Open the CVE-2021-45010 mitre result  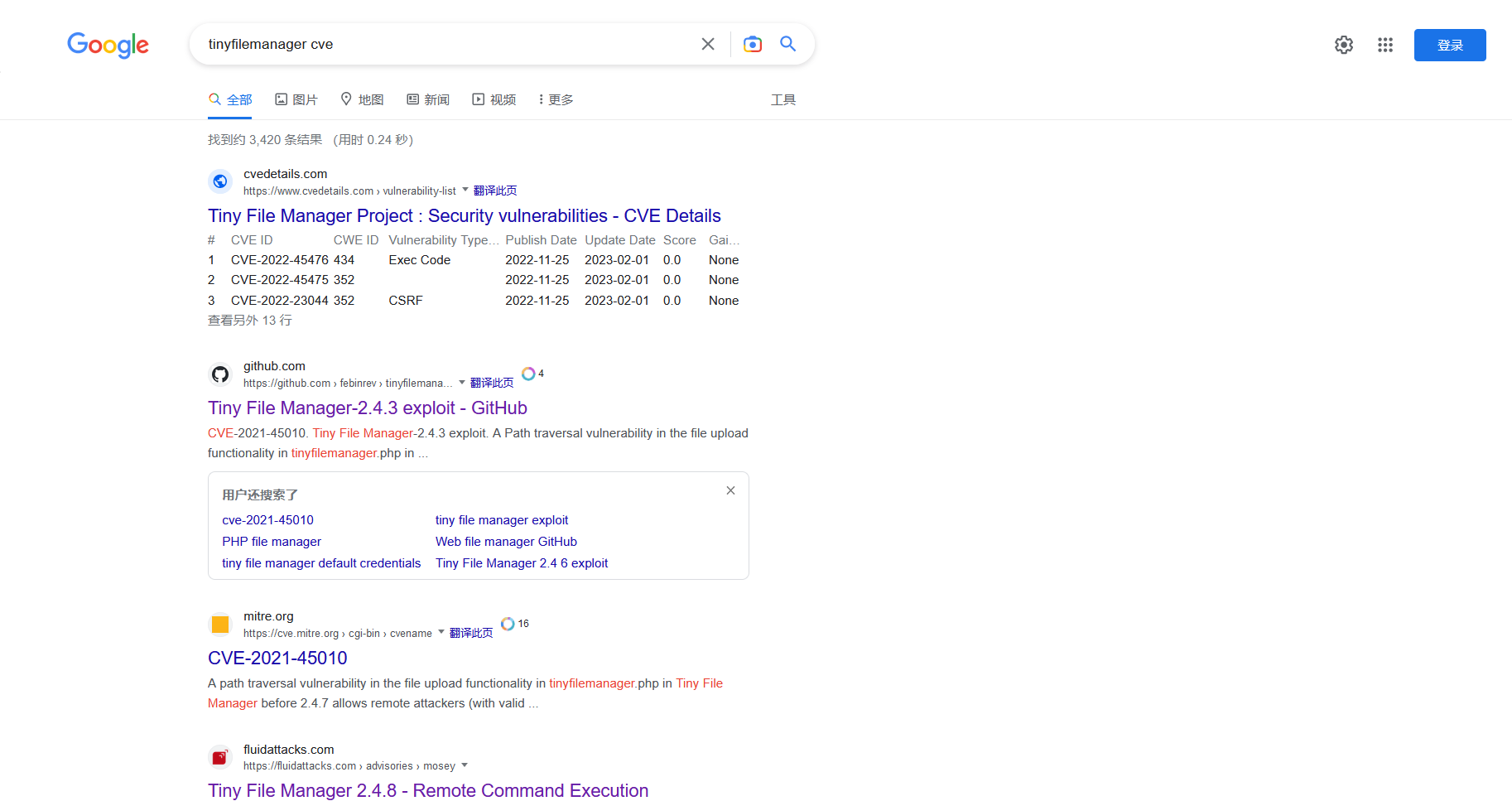point(277,658)
